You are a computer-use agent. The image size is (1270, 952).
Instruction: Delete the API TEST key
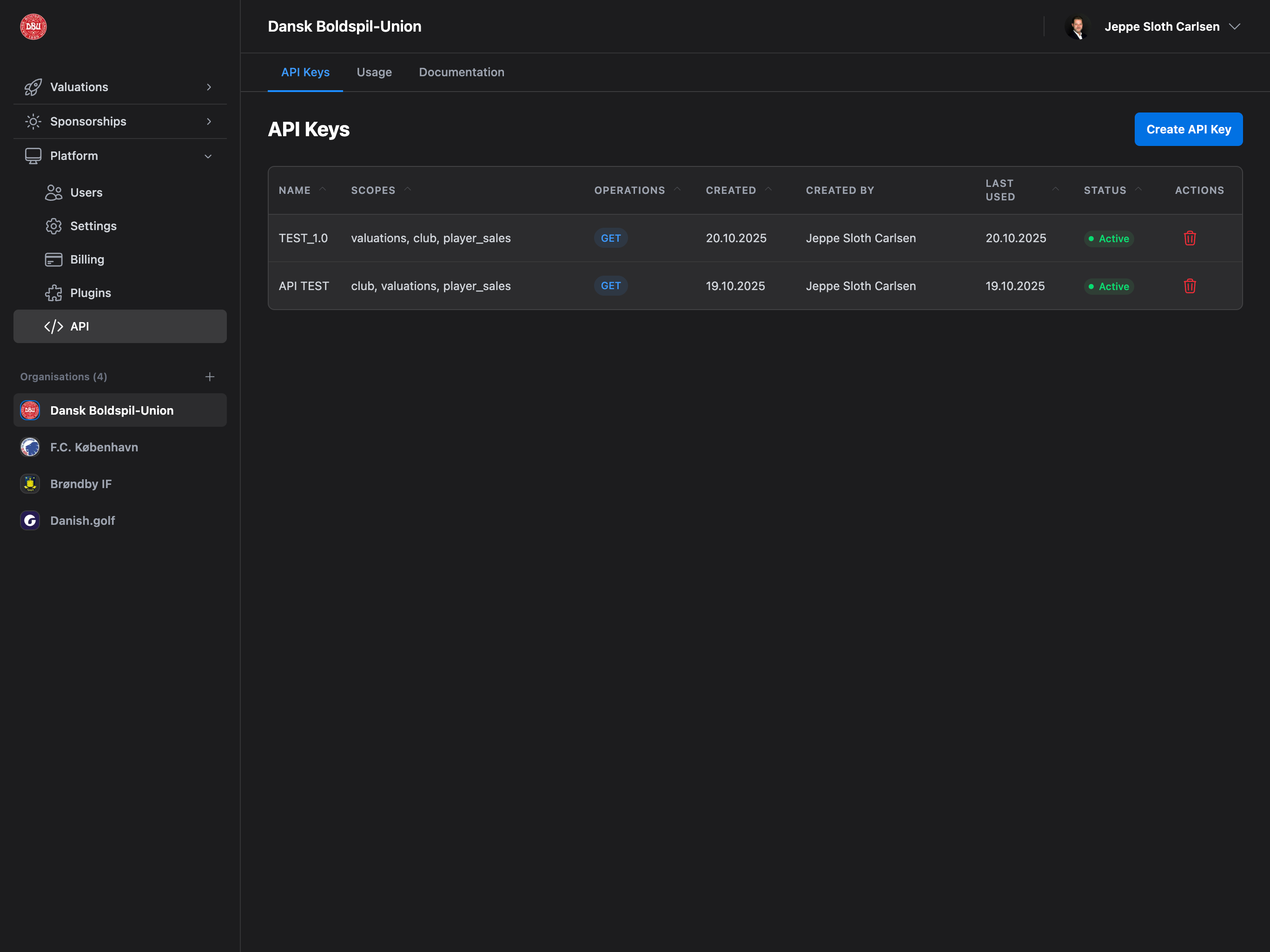coord(1190,286)
